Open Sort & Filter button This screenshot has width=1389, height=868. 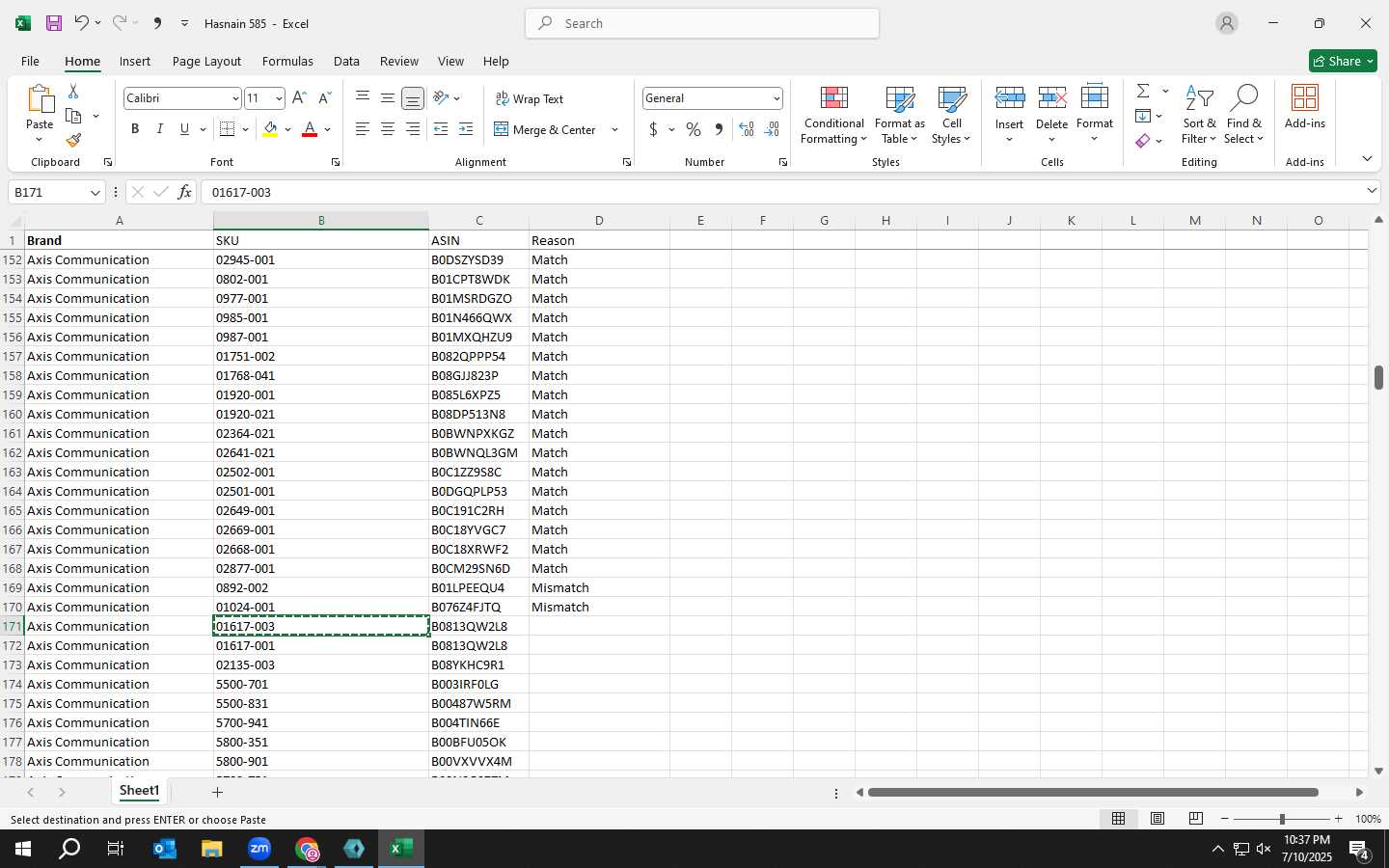[1199, 115]
